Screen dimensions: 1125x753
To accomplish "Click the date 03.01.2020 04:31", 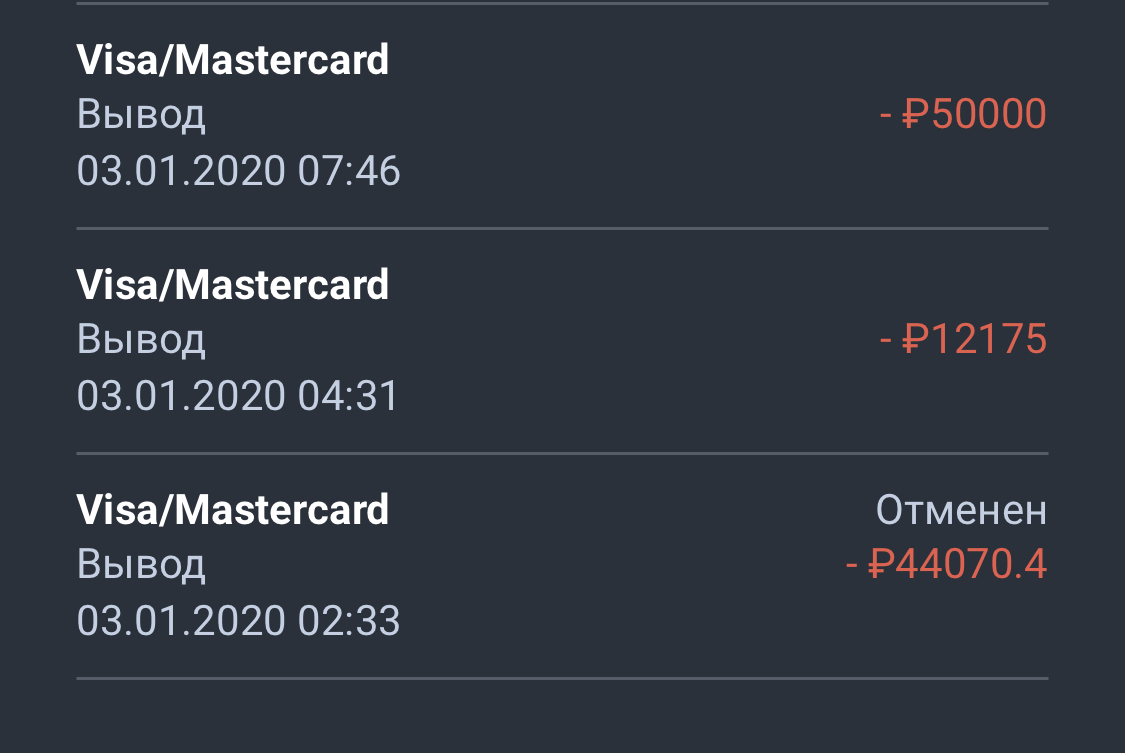I will tap(237, 396).
